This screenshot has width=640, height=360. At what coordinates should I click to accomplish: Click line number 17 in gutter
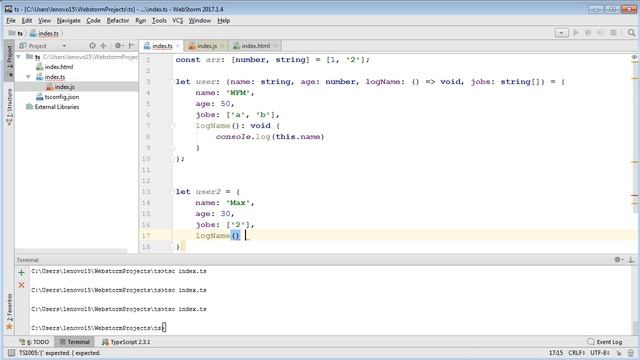coord(146,236)
